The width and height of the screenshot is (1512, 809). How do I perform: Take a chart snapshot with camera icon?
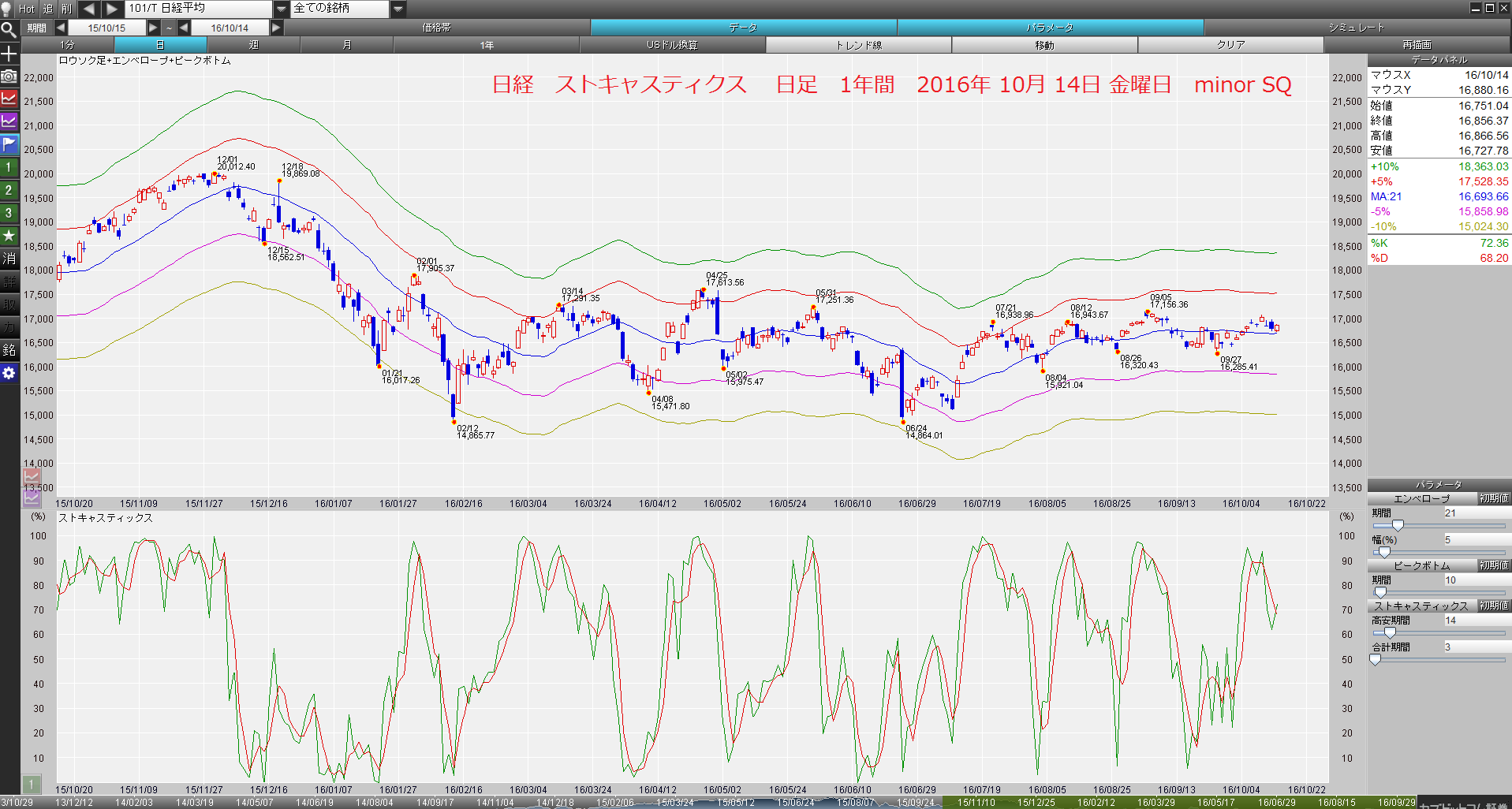9,76
